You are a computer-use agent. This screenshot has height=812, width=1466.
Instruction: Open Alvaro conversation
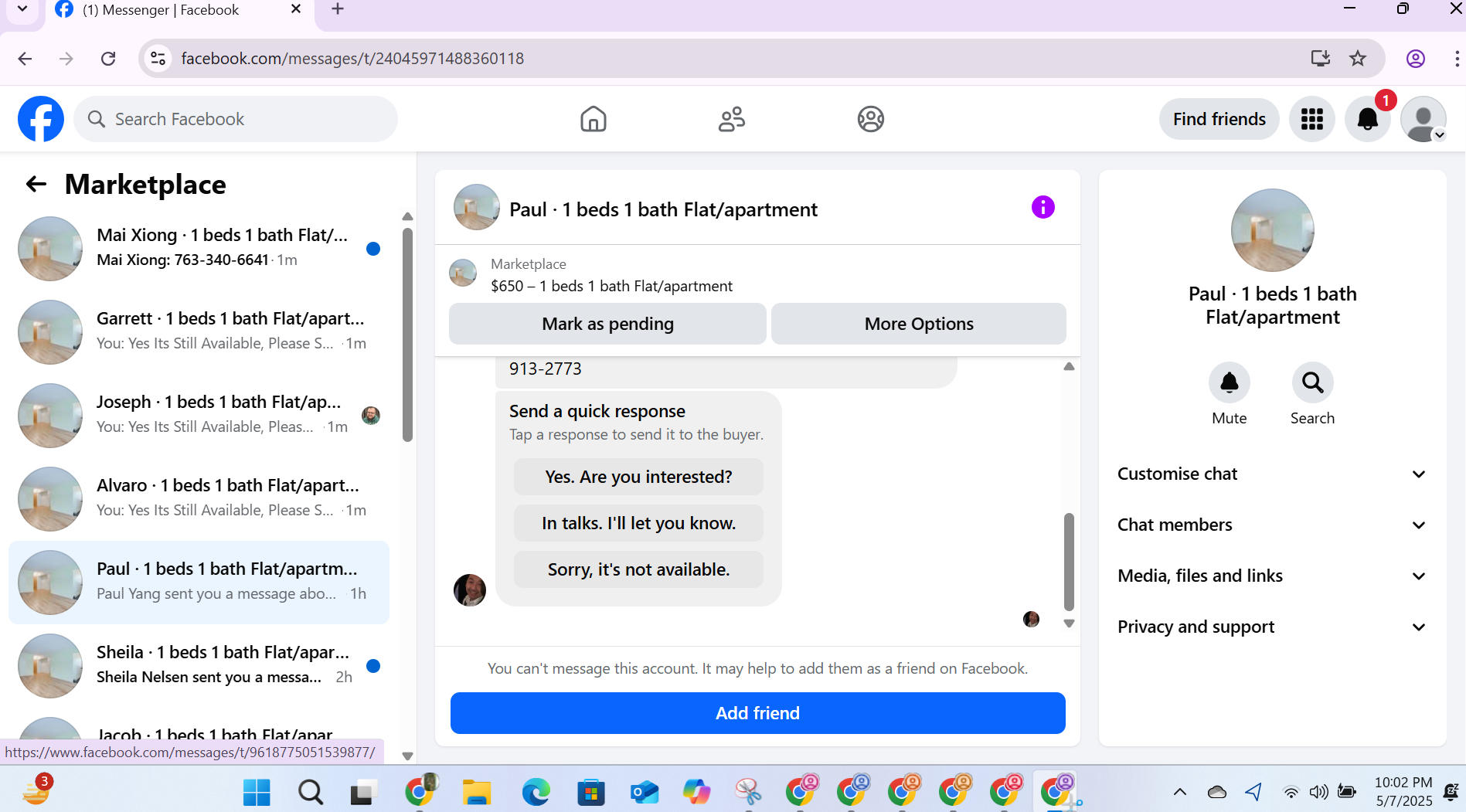199,499
